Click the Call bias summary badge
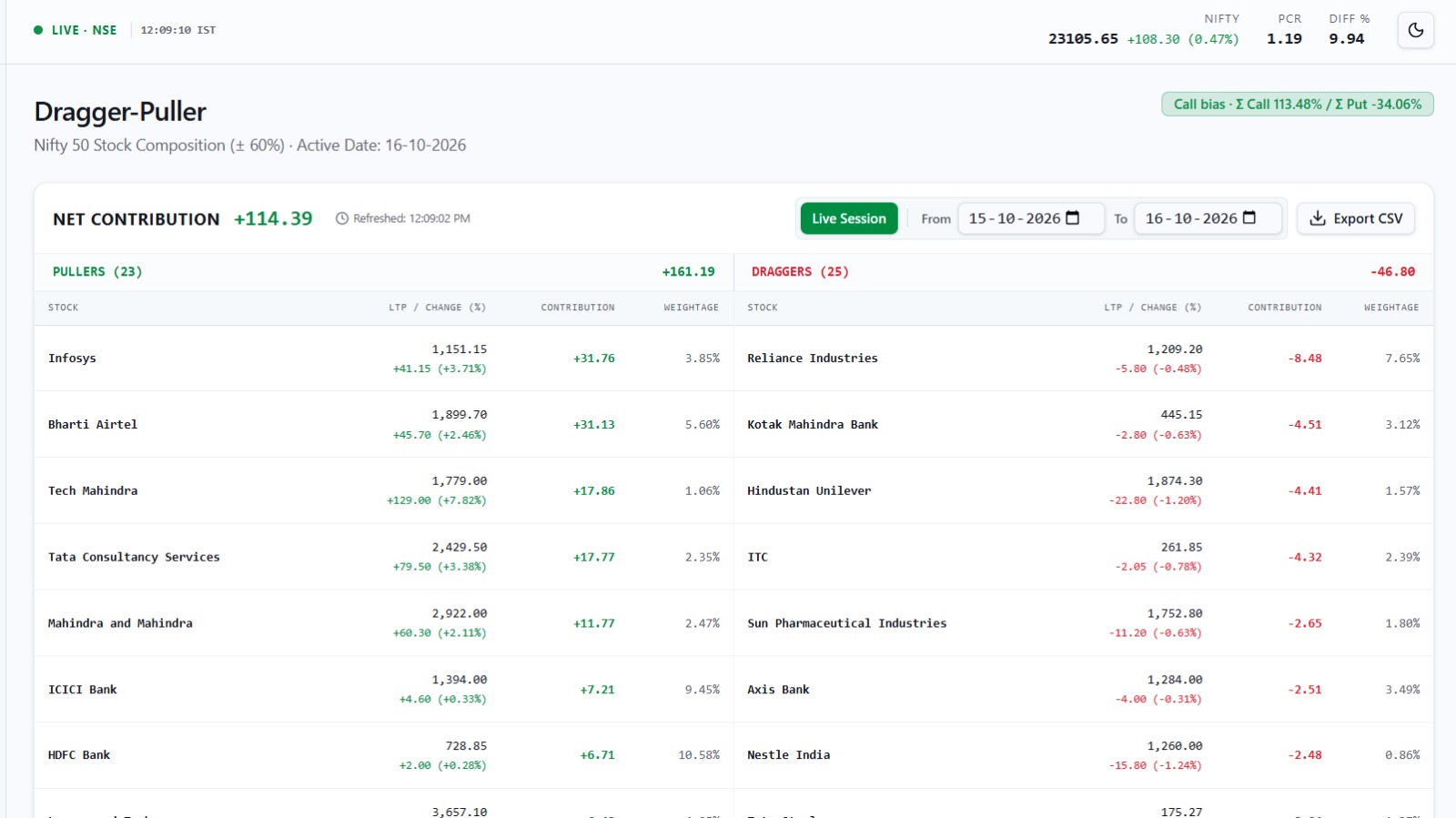This screenshot has height=818, width=1456. (x=1298, y=105)
